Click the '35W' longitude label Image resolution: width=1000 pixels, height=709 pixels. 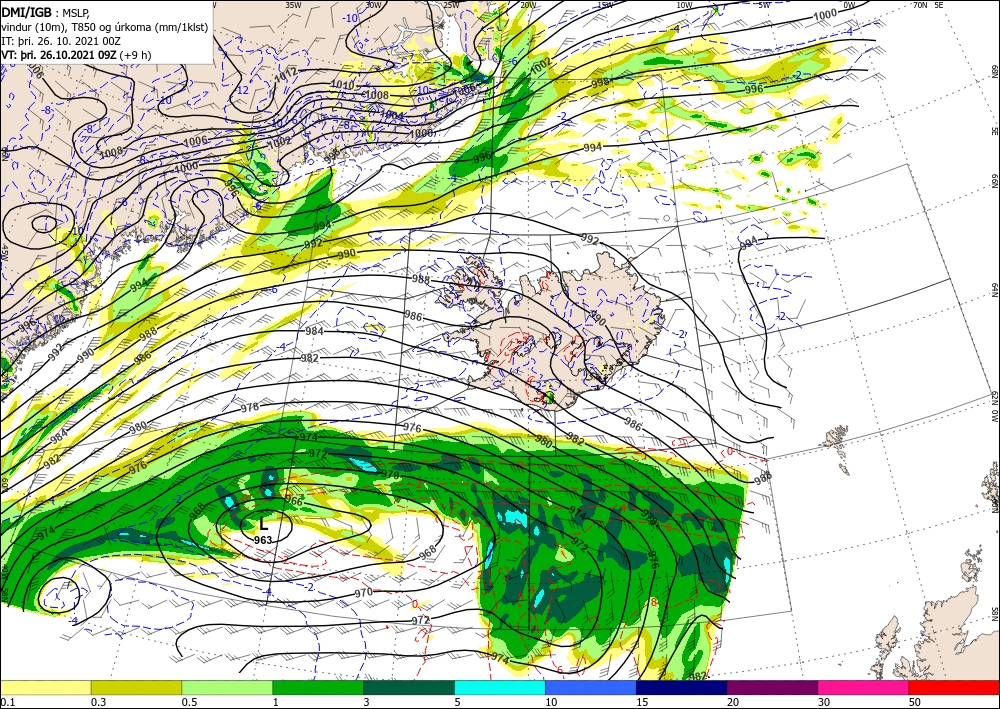coord(293,5)
